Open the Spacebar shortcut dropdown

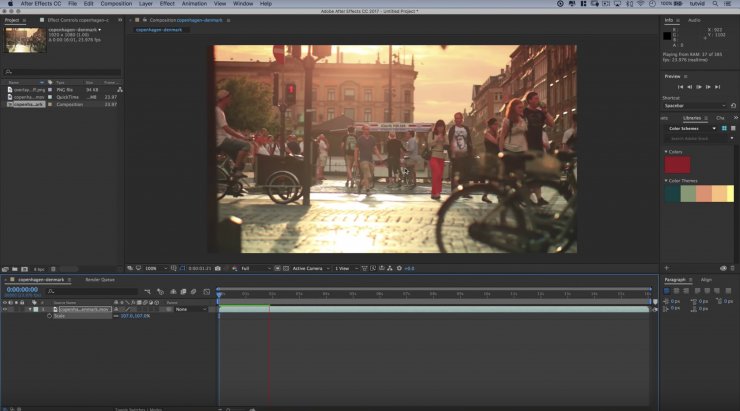694,106
